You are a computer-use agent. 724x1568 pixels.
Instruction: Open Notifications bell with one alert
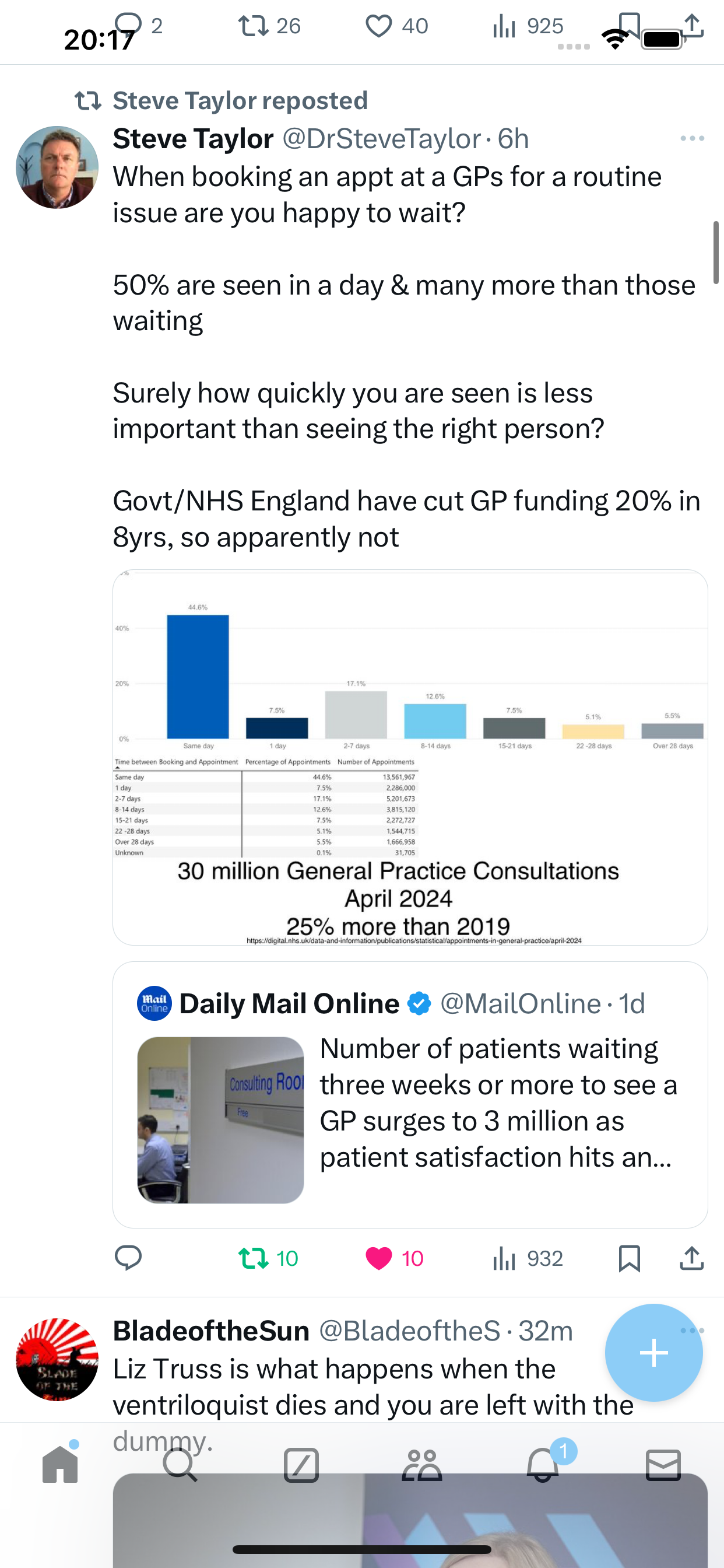pyautogui.click(x=543, y=1465)
